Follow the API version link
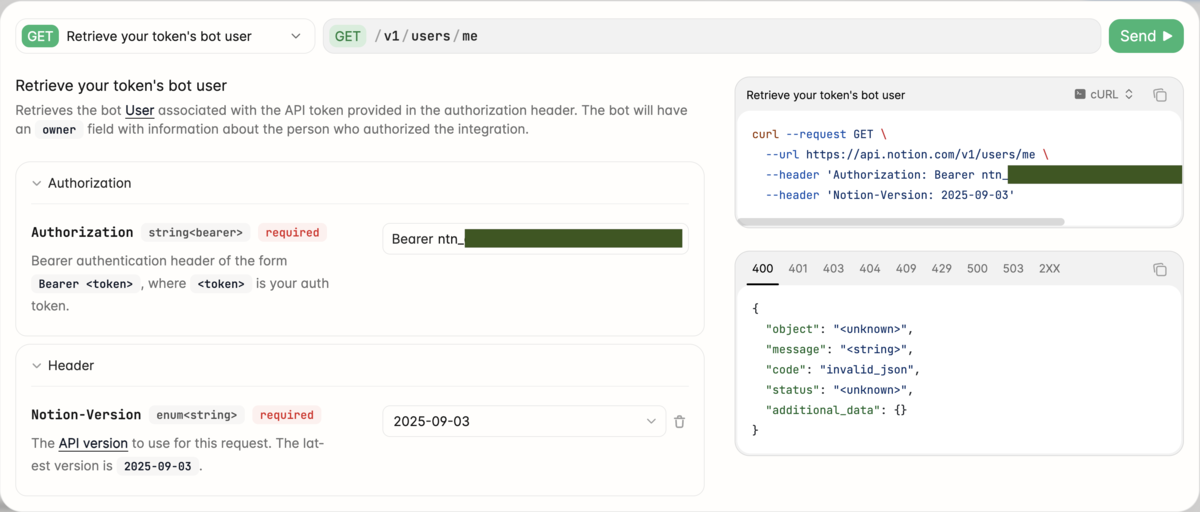Viewport: 1200px width, 512px height. tap(93, 443)
